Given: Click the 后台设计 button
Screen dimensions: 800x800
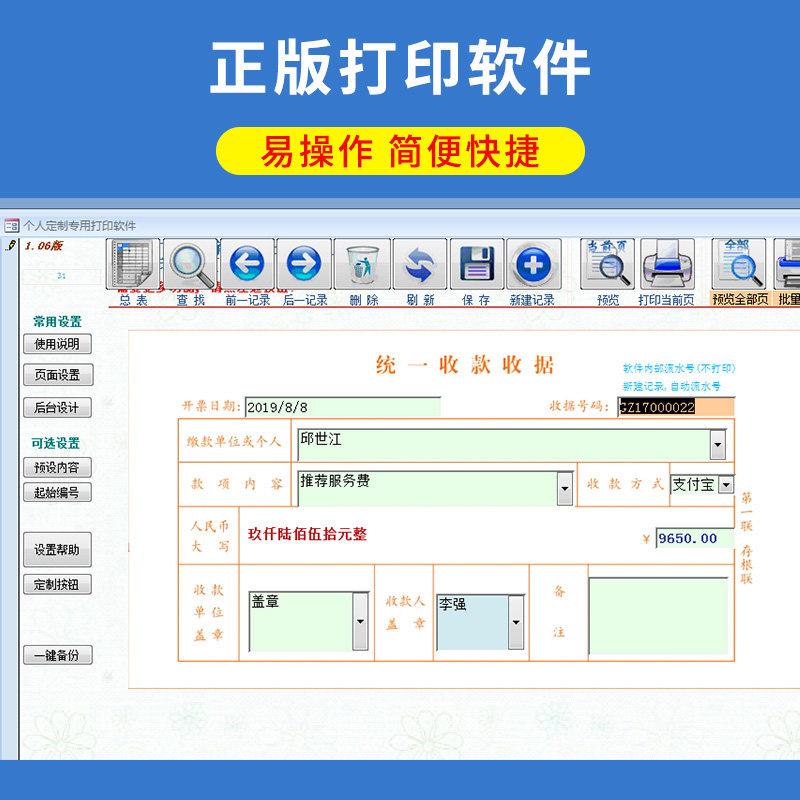Looking at the screenshot, I should 57,408.
